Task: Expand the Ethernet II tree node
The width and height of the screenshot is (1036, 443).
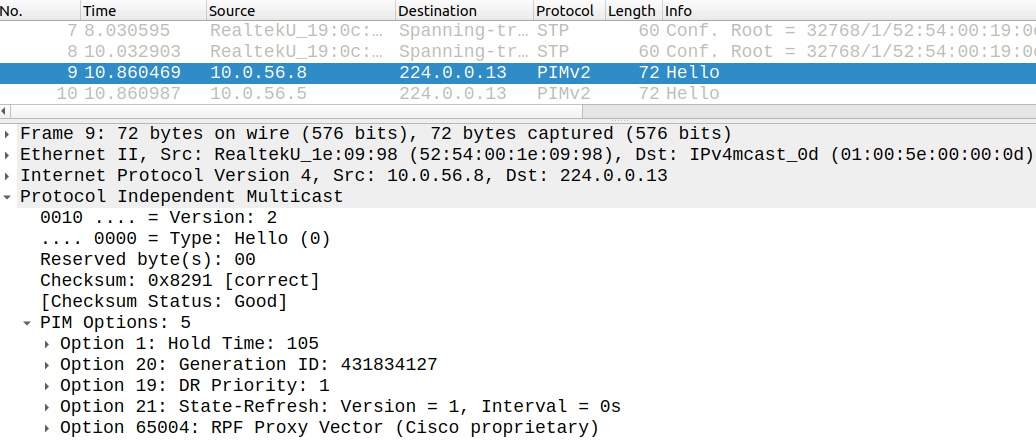Action: 7,155
